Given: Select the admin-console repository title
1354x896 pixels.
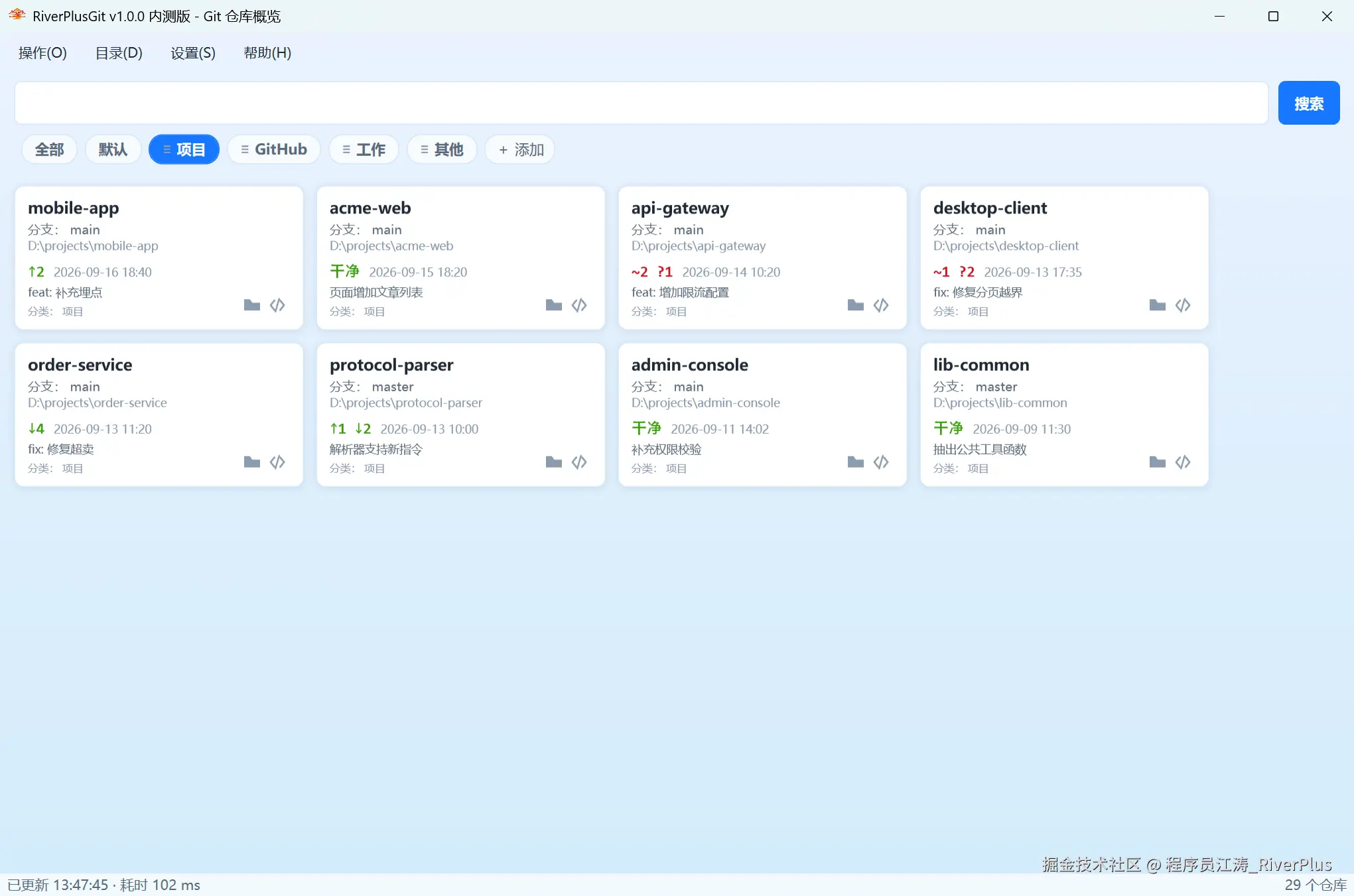Looking at the screenshot, I should (x=689, y=365).
